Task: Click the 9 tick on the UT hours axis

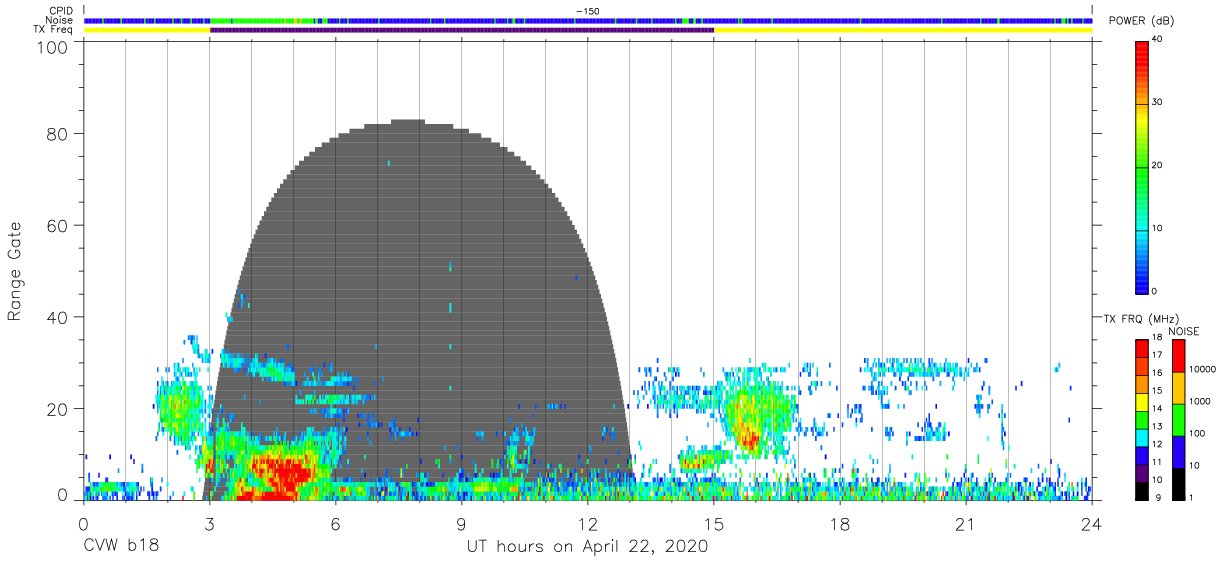Action: (x=462, y=524)
